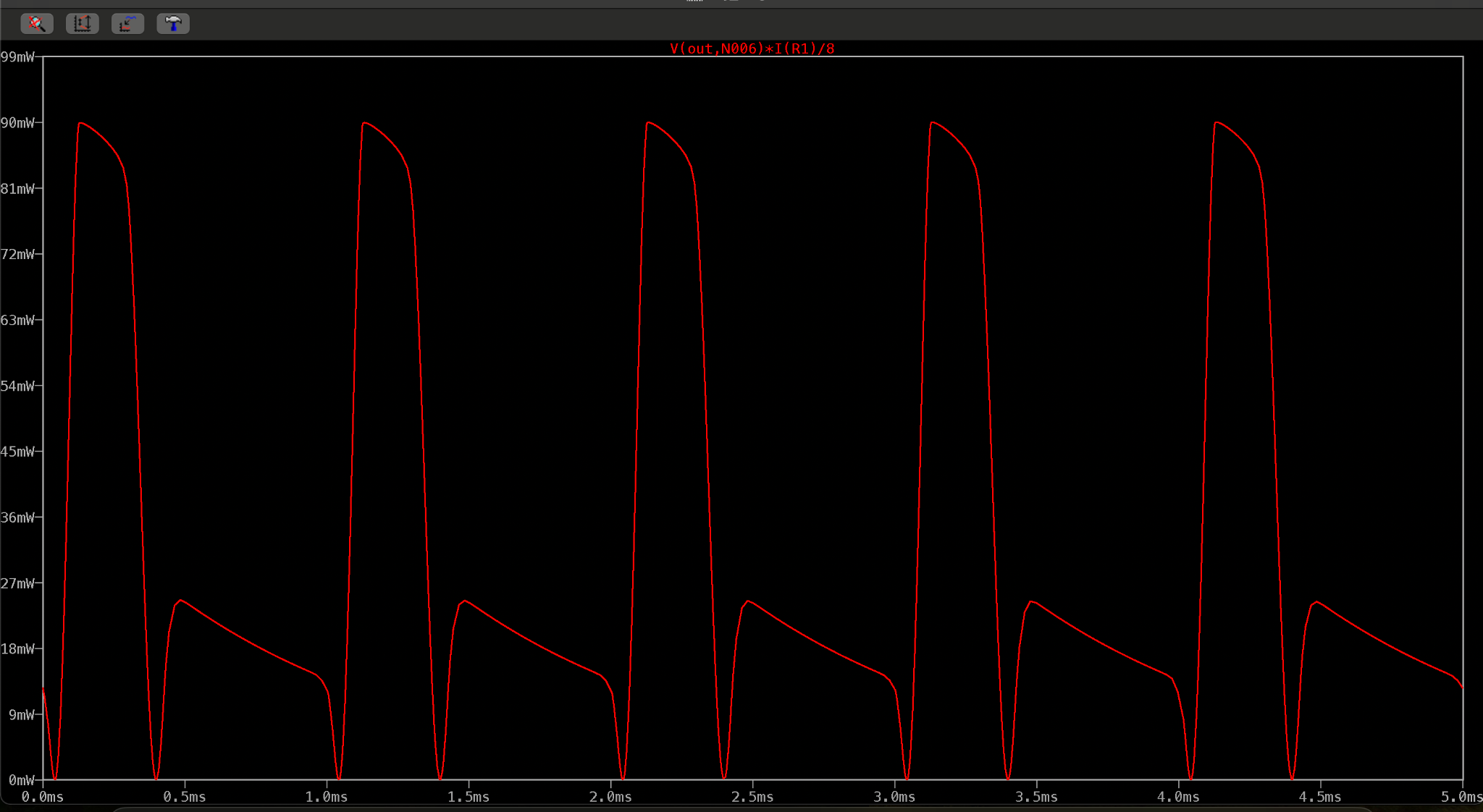Click the Zoom to Fit magnifier icon
The image size is (1483, 812).
[37, 24]
